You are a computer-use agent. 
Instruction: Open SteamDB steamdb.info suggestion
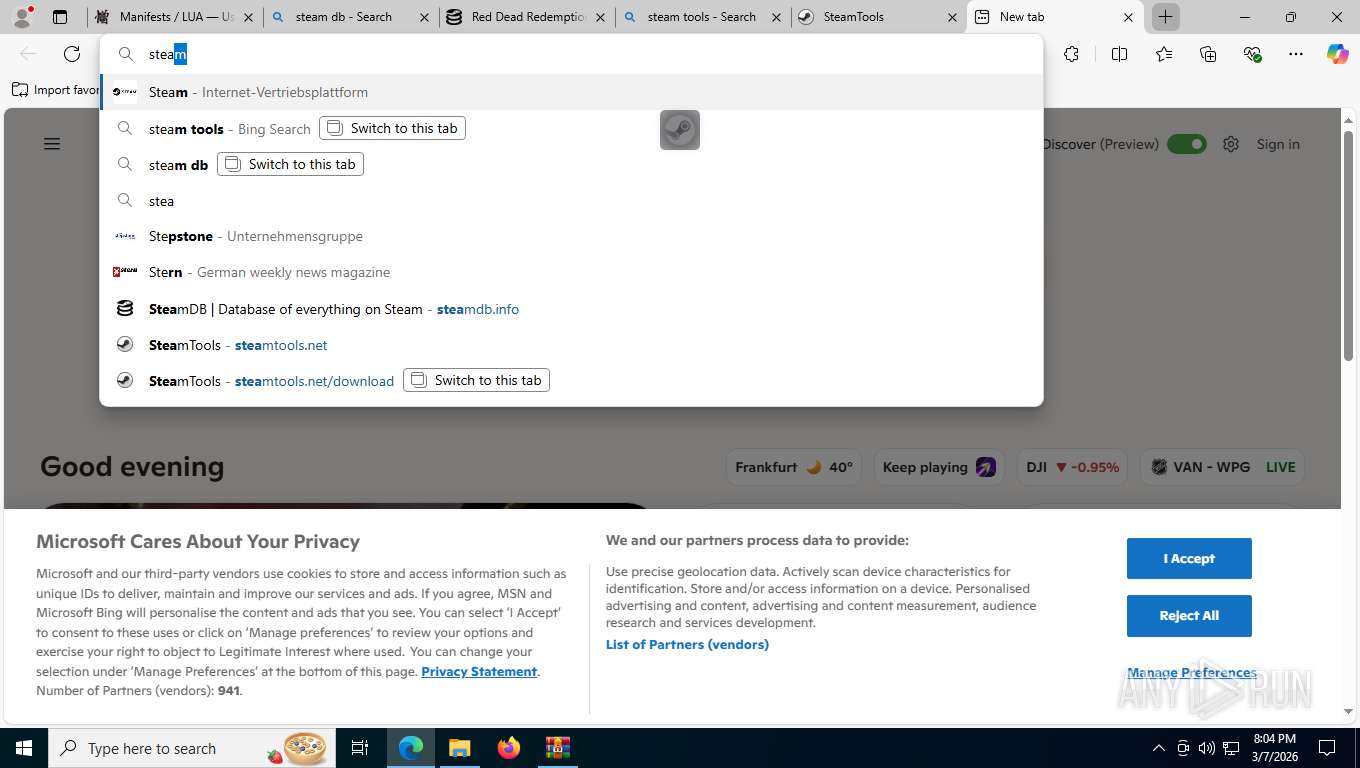pos(571,309)
